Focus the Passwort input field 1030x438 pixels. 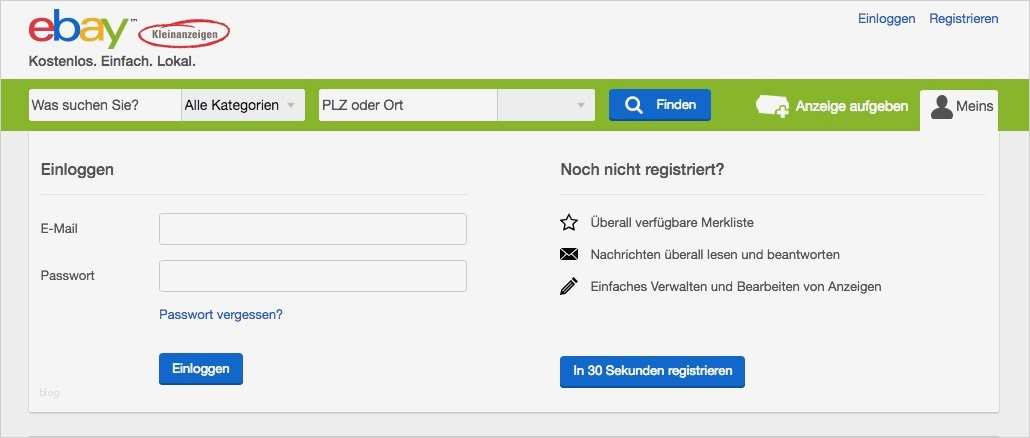coord(313,276)
